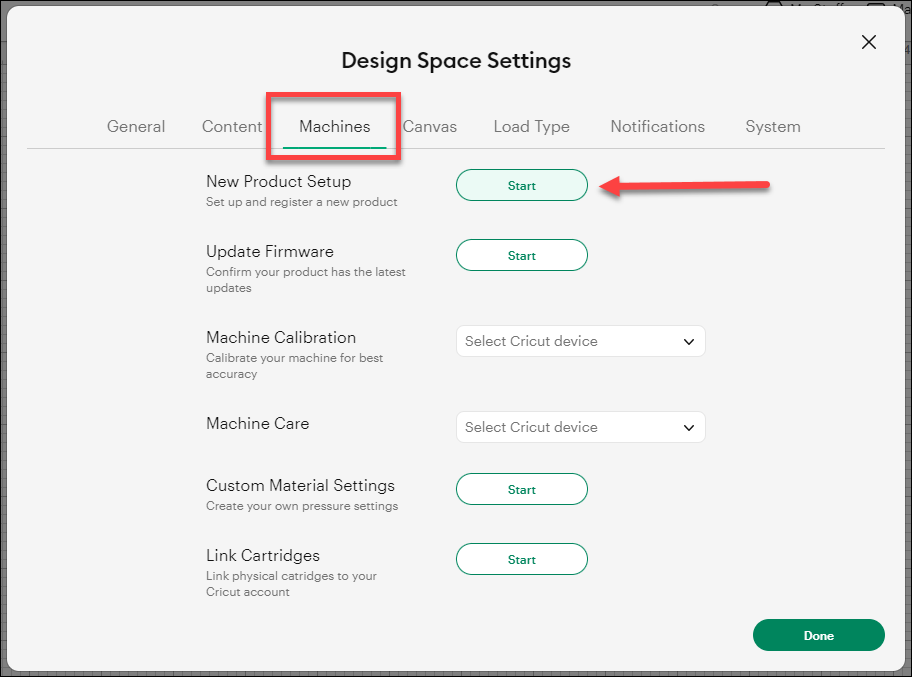The image size is (912, 677).
Task: Open the Machine Calibration device dropdown
Action: click(580, 341)
